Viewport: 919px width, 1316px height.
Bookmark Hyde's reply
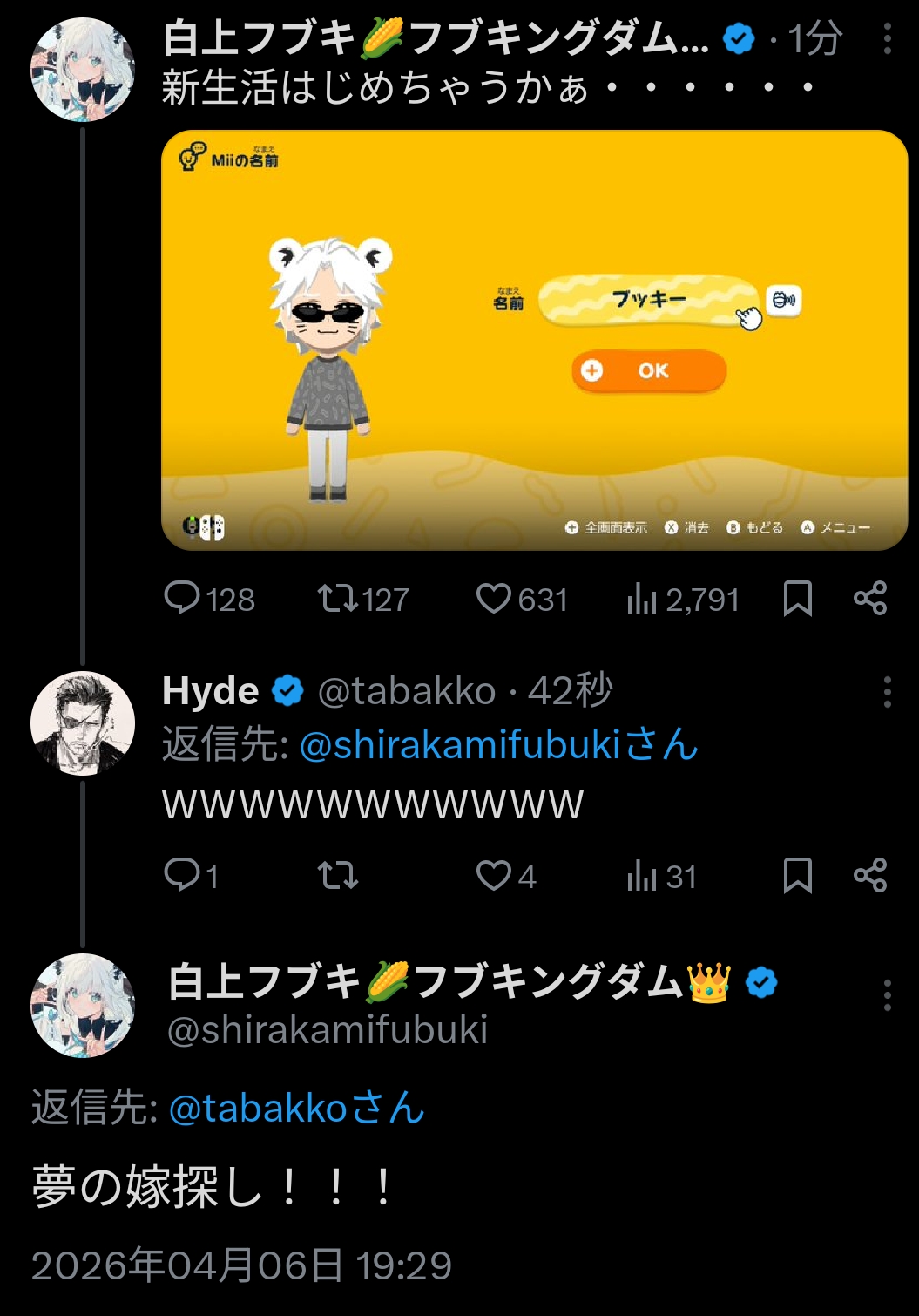[x=798, y=875]
